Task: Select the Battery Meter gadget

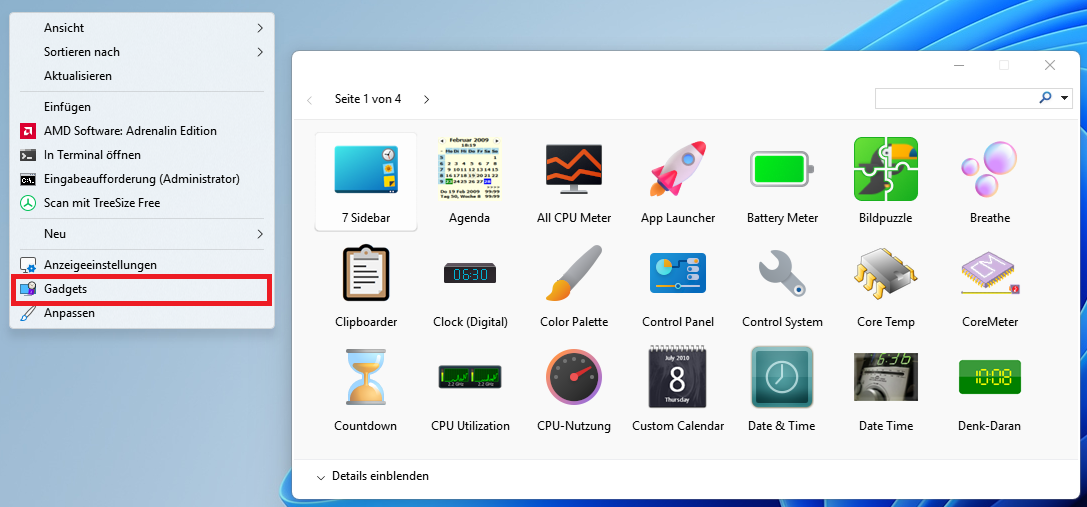Action: click(x=782, y=169)
